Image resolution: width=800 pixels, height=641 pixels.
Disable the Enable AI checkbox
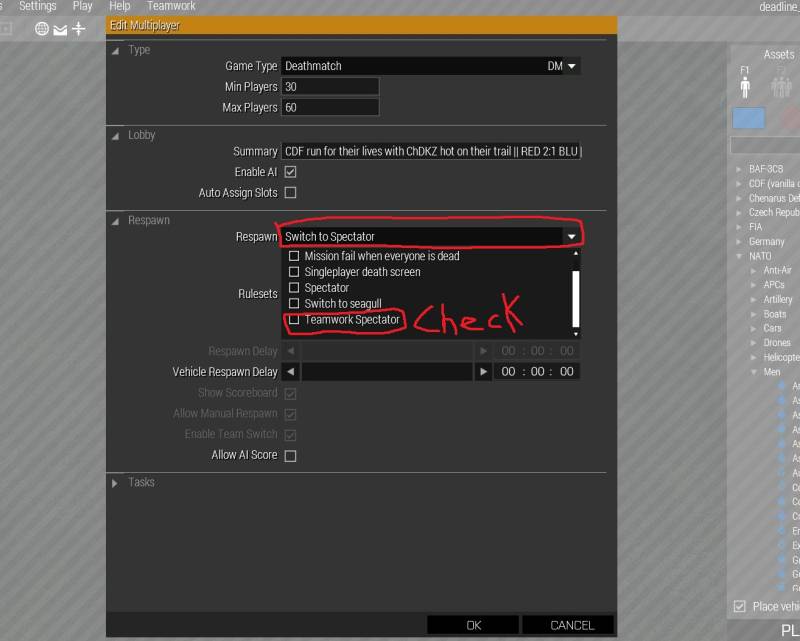(291, 172)
